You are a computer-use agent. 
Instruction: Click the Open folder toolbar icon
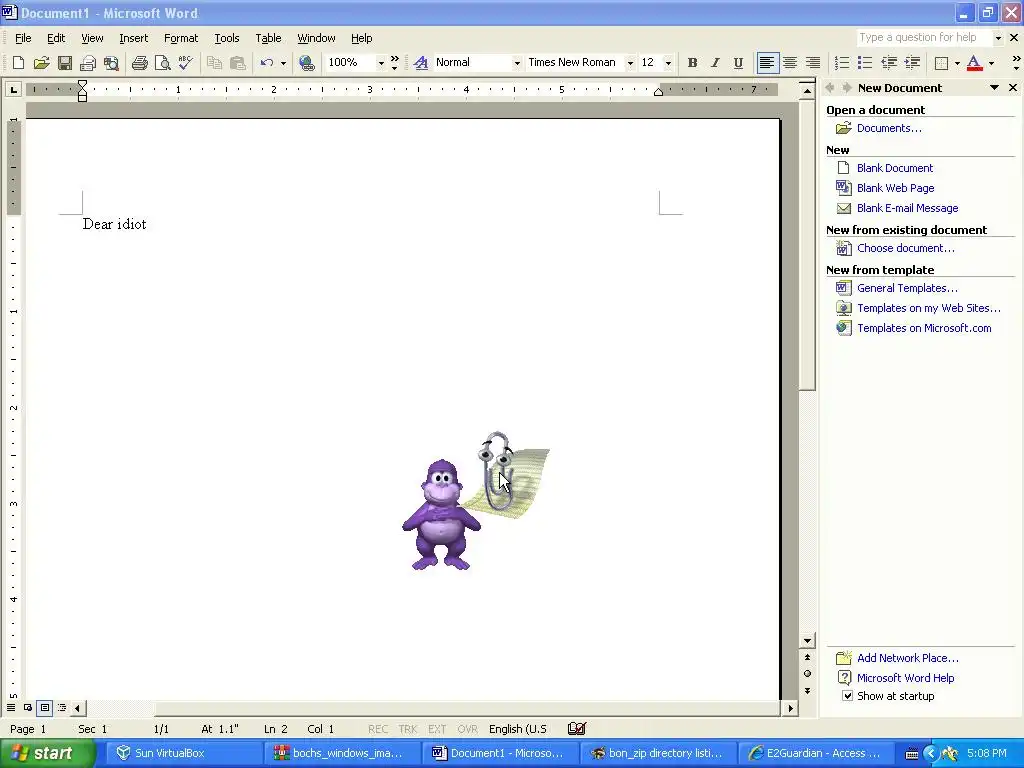41,63
